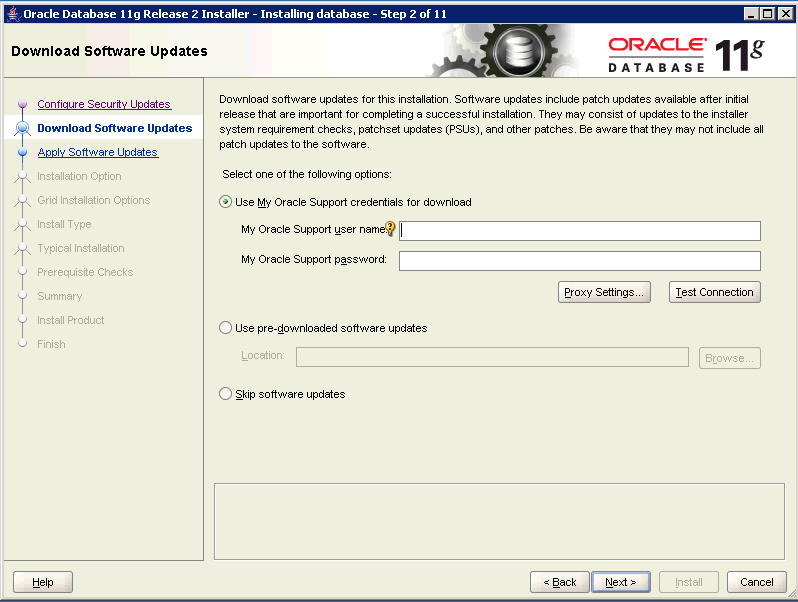798x602 pixels.
Task: Go Back to the previous step
Action: (559, 582)
